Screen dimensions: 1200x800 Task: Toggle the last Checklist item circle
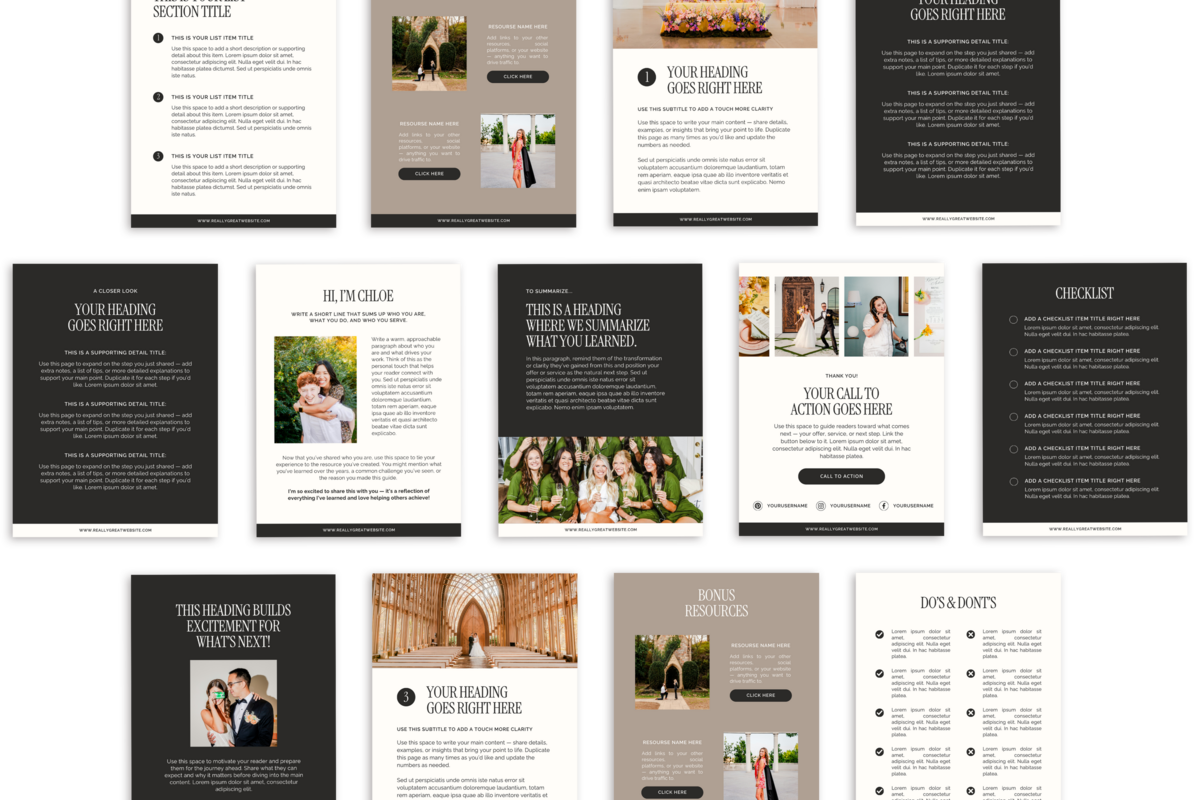pyautogui.click(x=1013, y=482)
